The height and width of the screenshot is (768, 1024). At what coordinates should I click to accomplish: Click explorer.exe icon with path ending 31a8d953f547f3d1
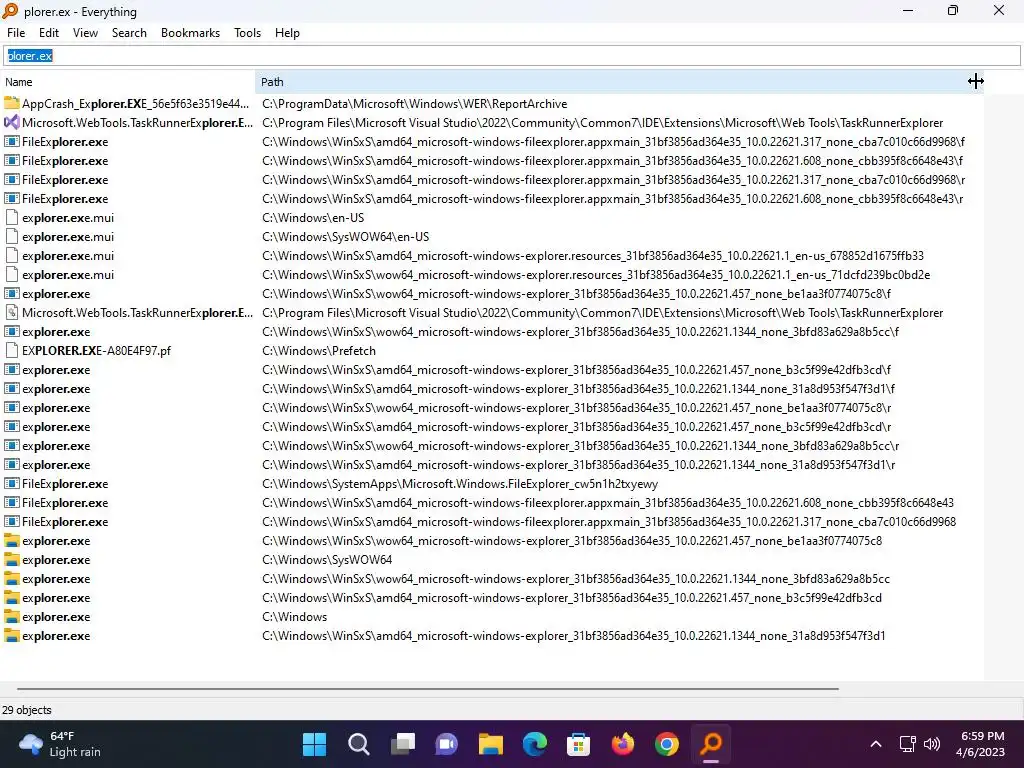coord(11,635)
